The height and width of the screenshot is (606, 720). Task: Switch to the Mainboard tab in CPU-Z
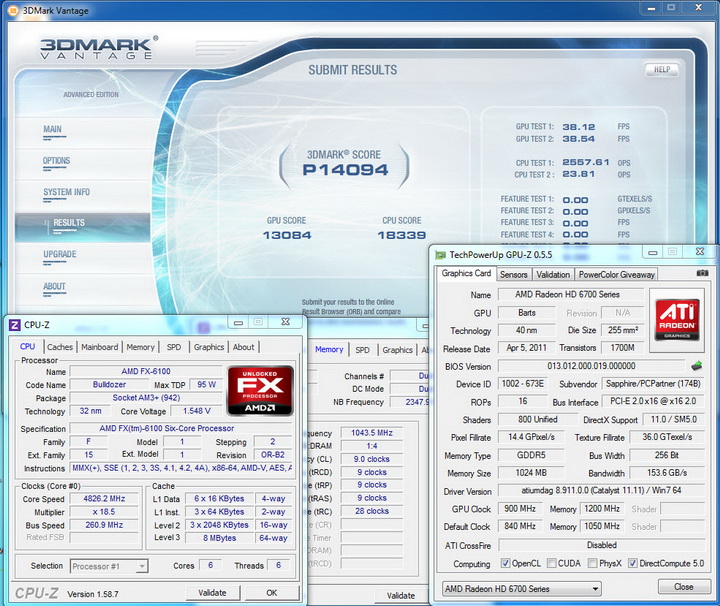[100, 347]
